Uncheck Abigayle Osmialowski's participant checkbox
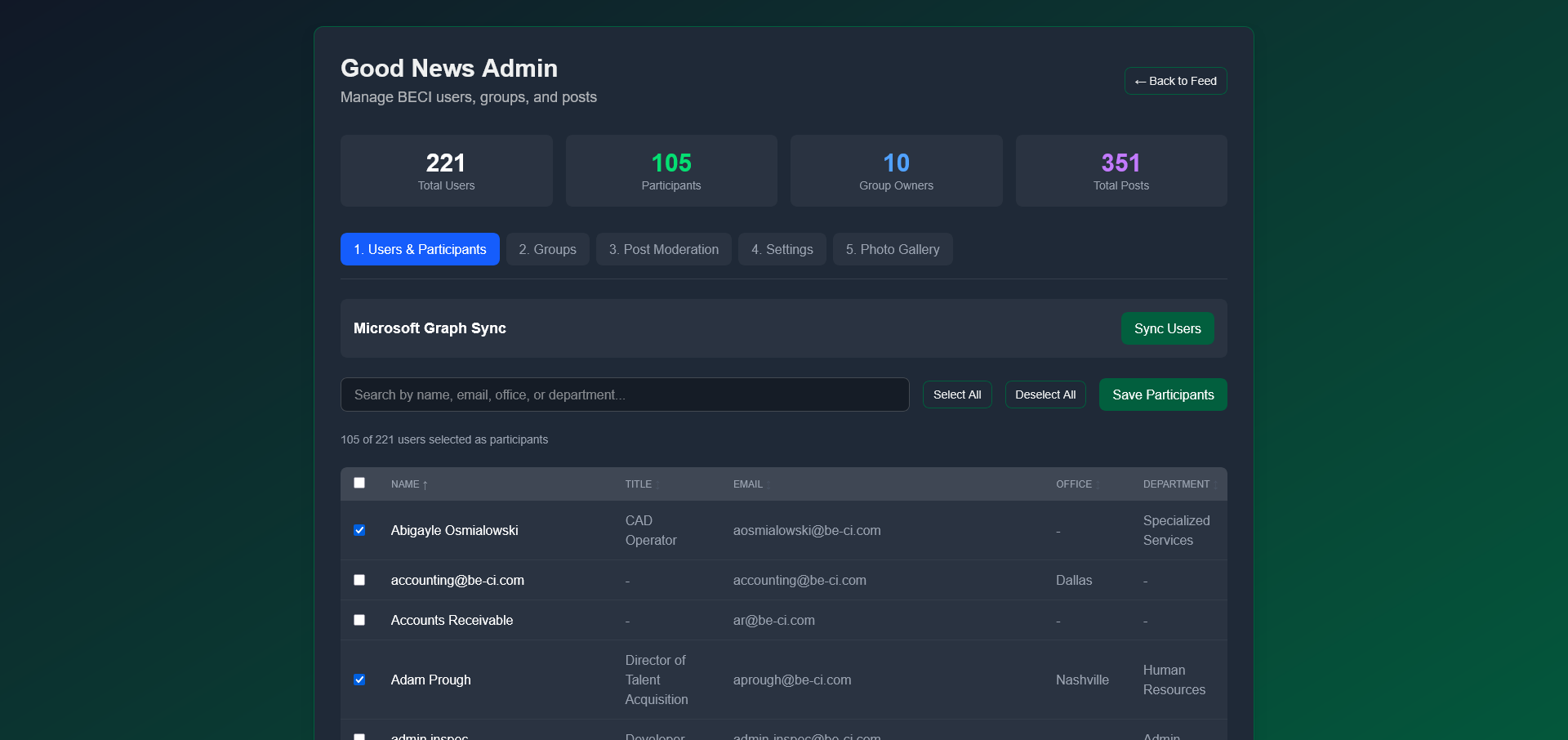 tap(359, 530)
